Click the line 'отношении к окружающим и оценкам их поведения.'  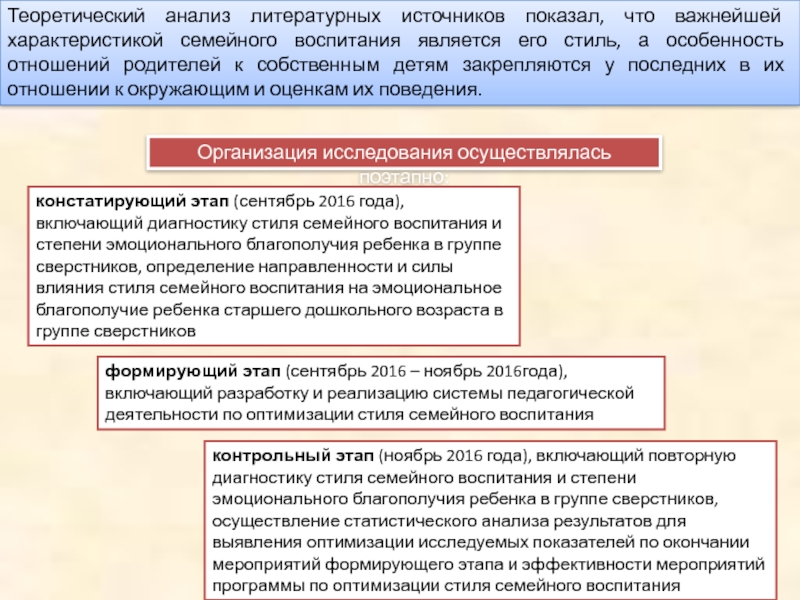(x=244, y=89)
